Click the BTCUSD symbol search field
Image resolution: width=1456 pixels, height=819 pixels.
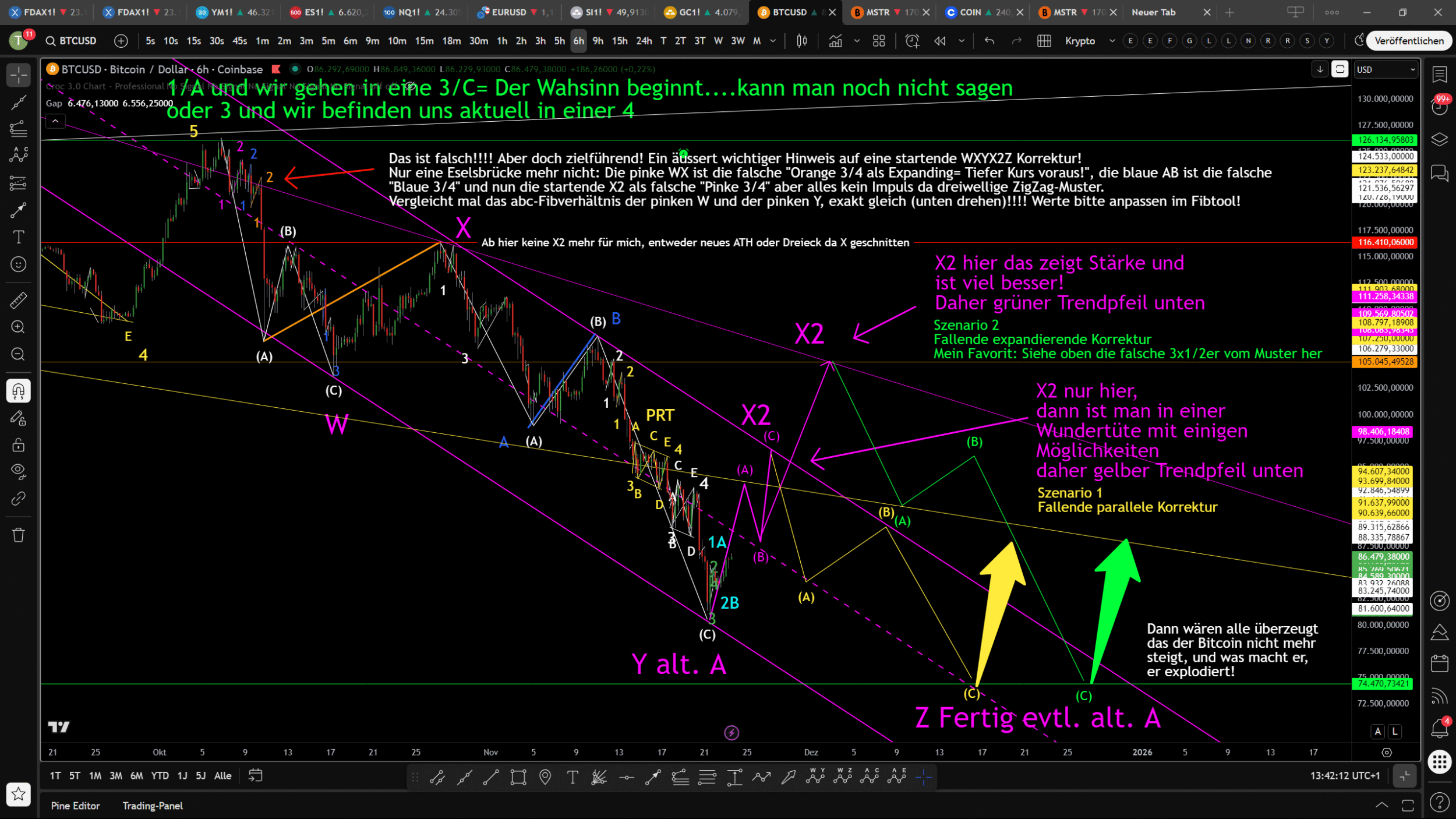[77, 41]
